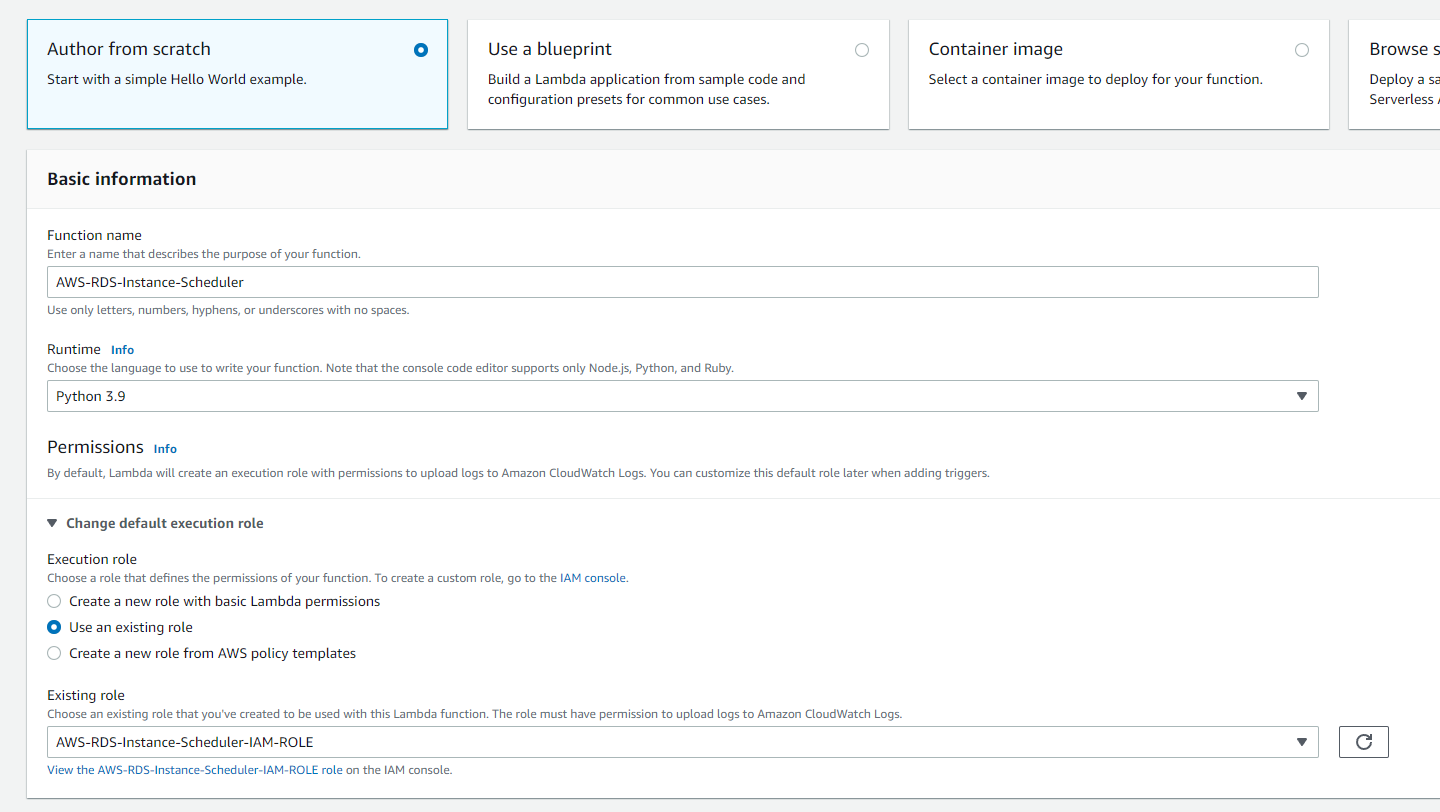
Task: Click the Info link next to Runtime
Action: 122,349
